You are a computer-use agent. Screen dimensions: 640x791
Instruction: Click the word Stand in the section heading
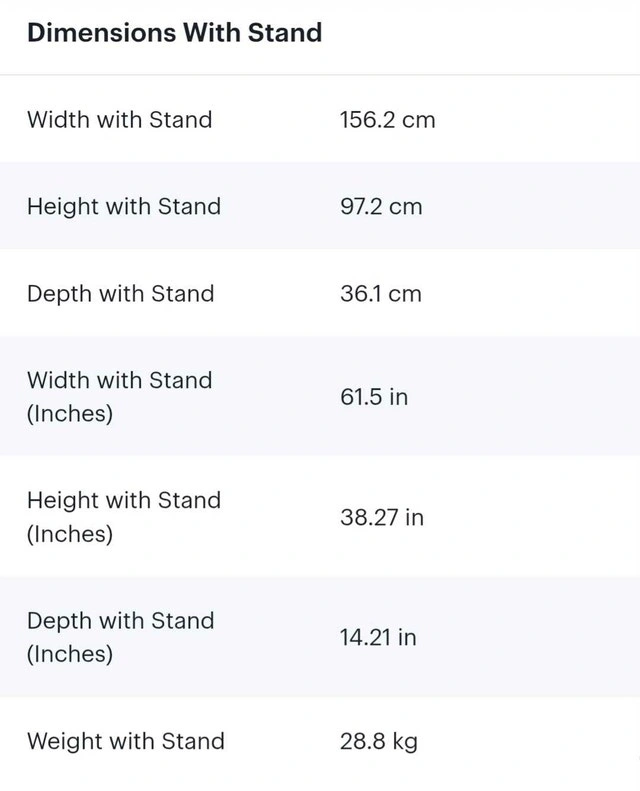click(x=284, y=33)
